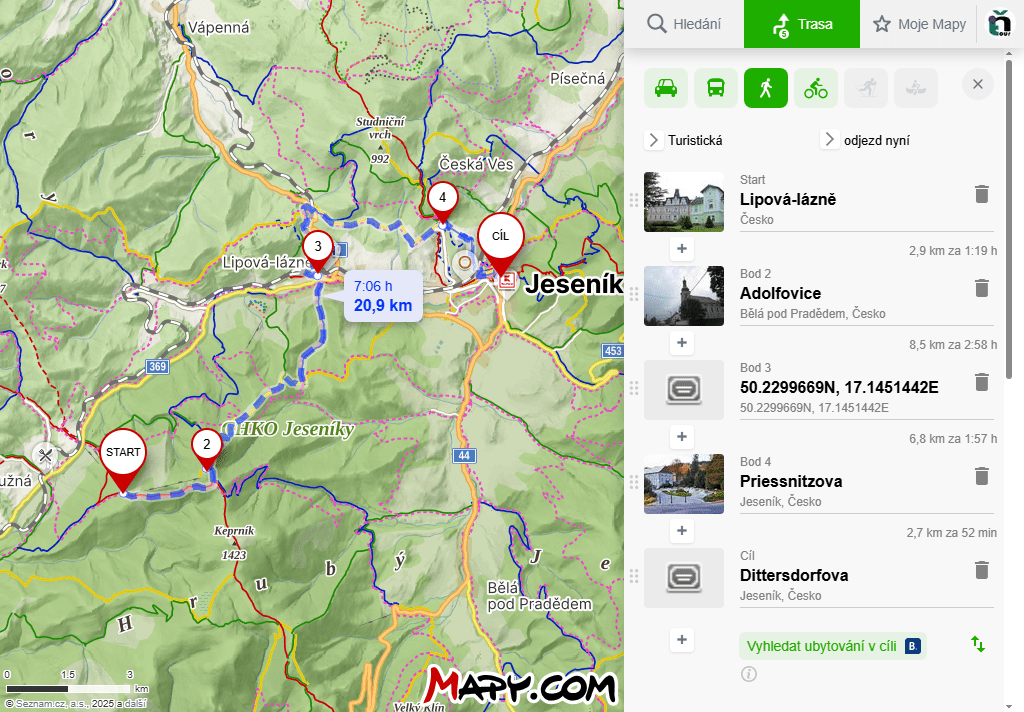Viewport: 1024px width, 712px height.
Task: Select the cycling route mode icon
Action: [x=816, y=88]
